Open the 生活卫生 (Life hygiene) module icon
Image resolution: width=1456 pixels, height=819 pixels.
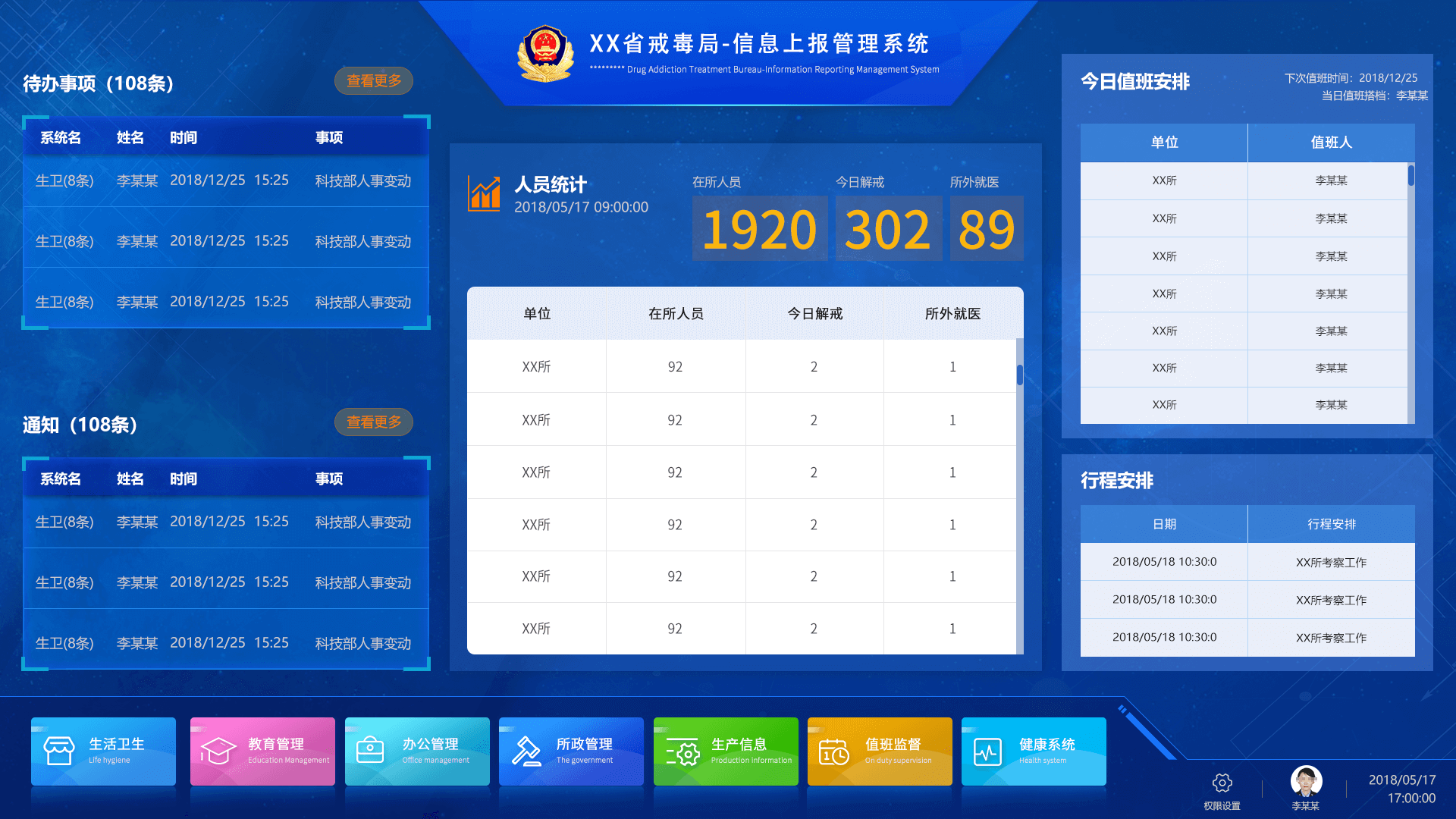pos(59,751)
